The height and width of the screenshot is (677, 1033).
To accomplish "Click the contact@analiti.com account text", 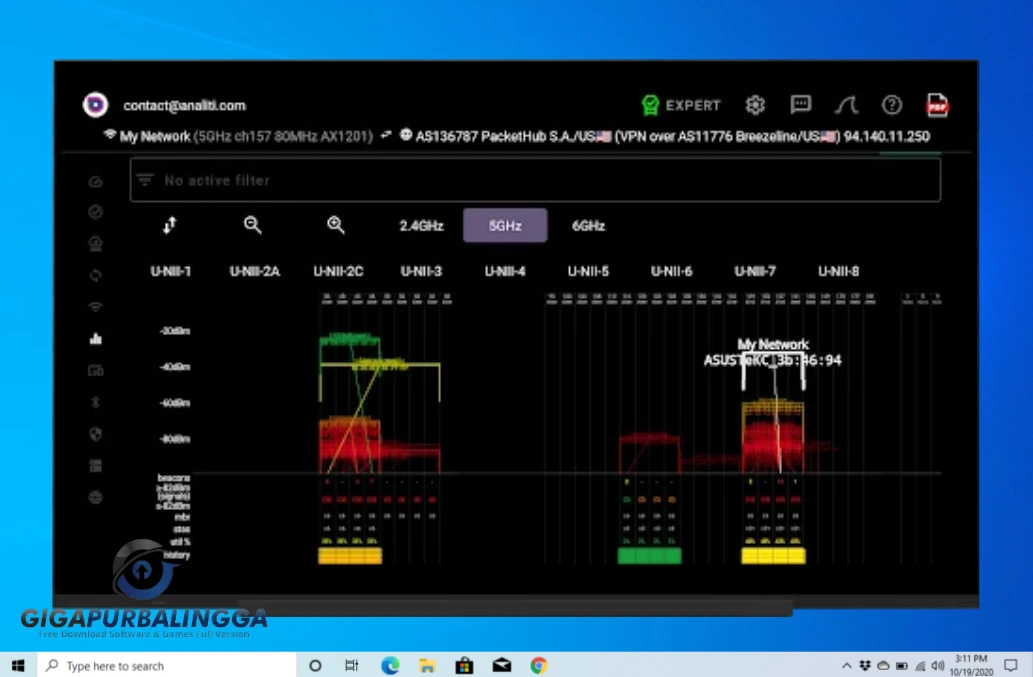I will [x=184, y=105].
